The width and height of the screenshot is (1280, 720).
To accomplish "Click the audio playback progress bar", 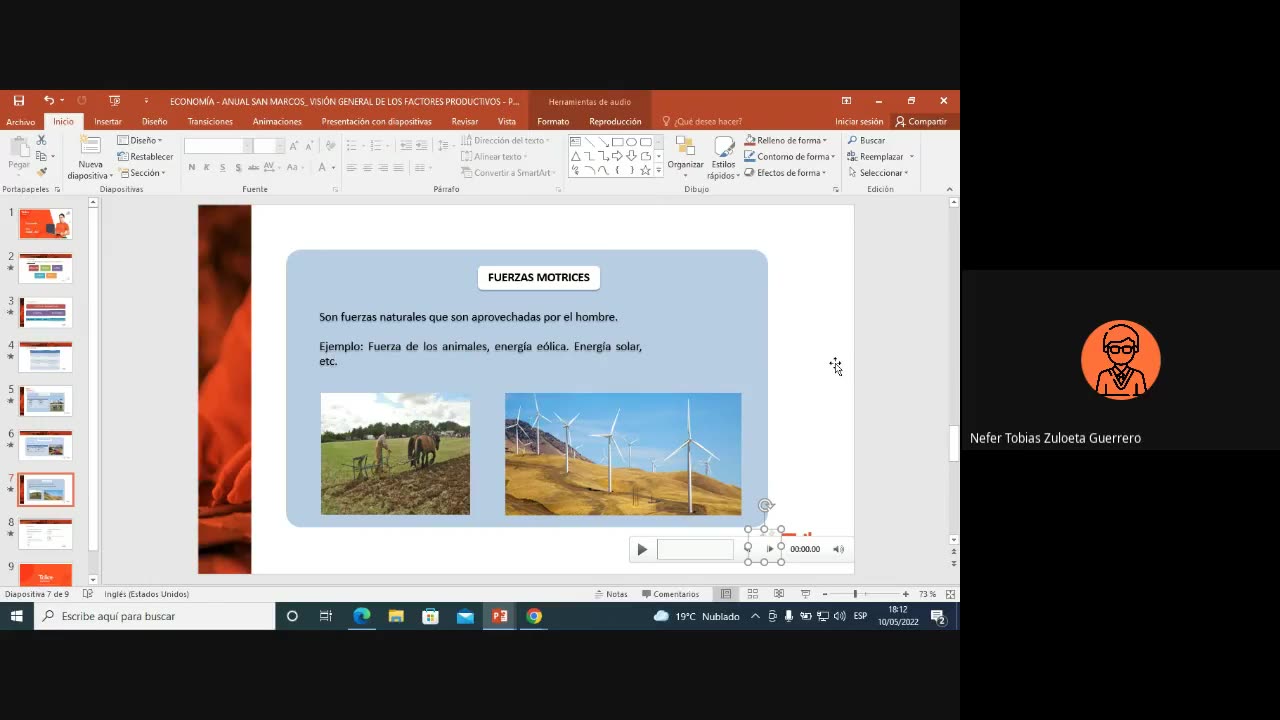I will click(x=695, y=549).
